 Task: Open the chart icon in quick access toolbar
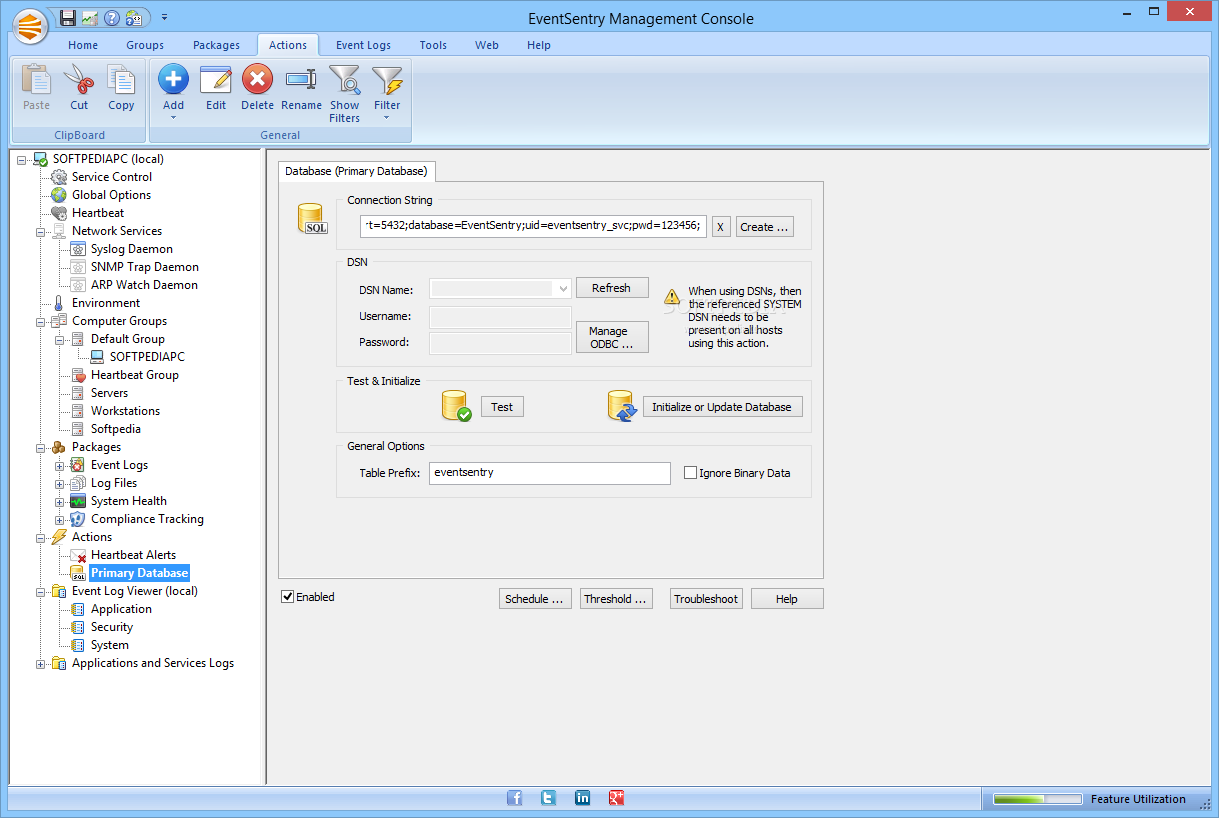(x=90, y=17)
